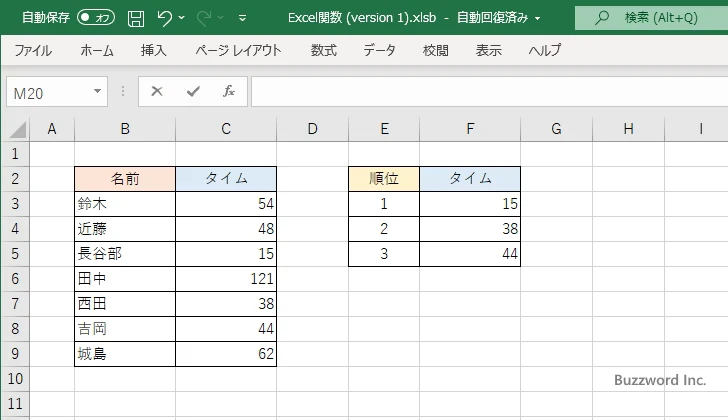This screenshot has width=728, height=420.
Task: Expand the Name Box dropdown arrow
Action: pyautogui.click(x=98, y=91)
